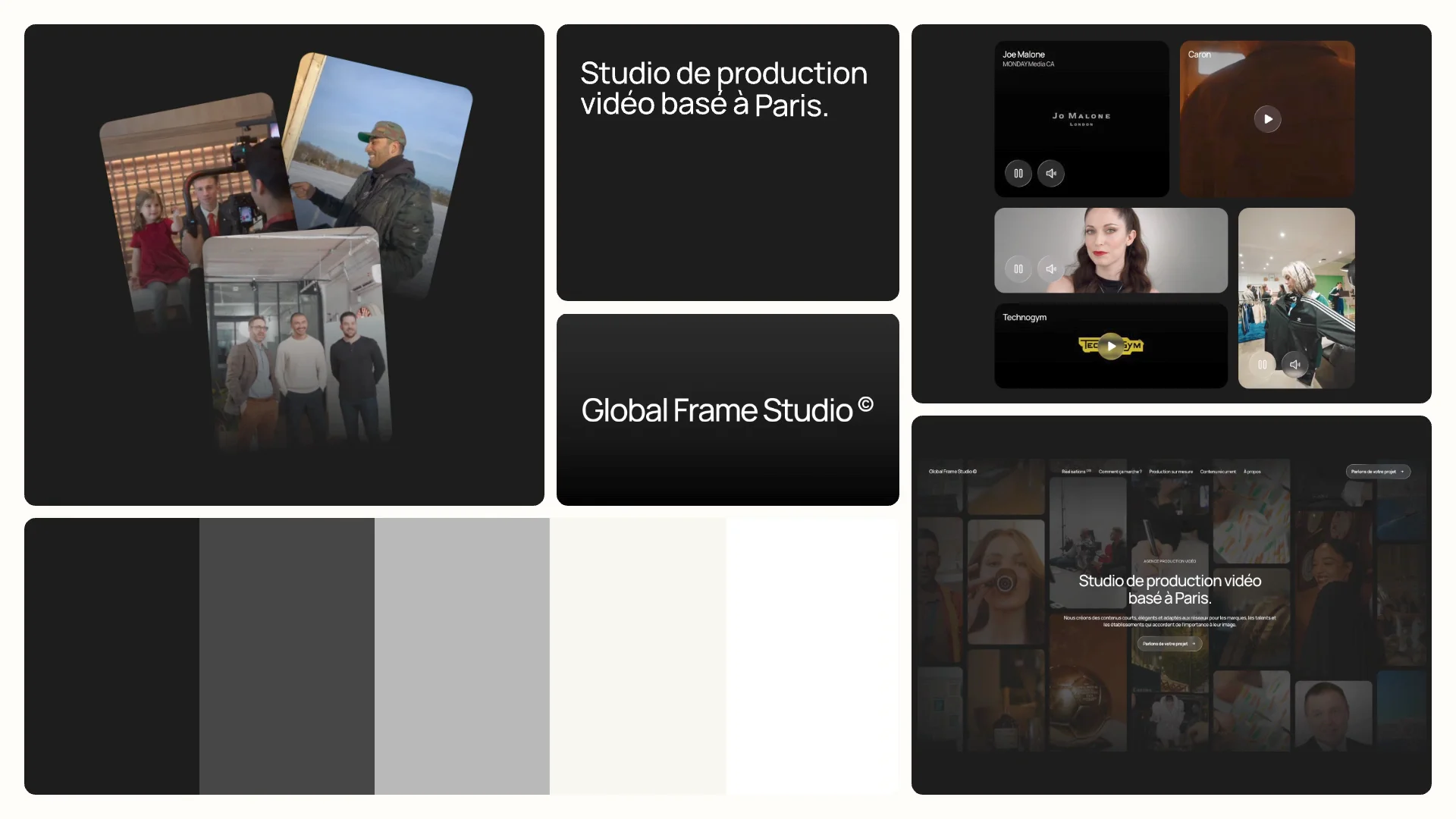1456x819 pixels.
Task: Click the 'Technogym' video label
Action: [x=1025, y=317]
